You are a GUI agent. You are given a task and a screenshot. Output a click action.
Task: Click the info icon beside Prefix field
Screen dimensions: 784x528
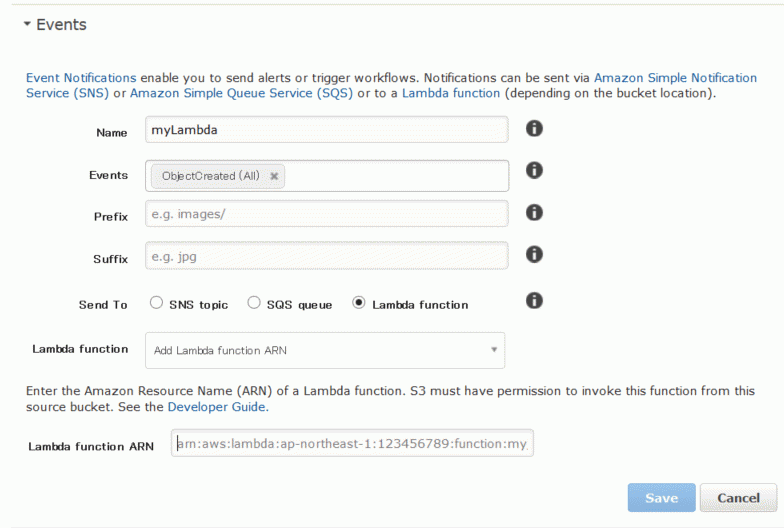(534, 212)
